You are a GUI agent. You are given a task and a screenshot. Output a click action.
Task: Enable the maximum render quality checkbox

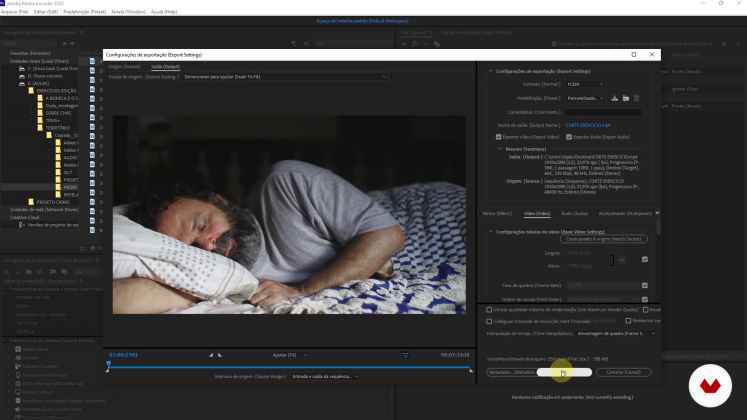pyautogui.click(x=489, y=309)
